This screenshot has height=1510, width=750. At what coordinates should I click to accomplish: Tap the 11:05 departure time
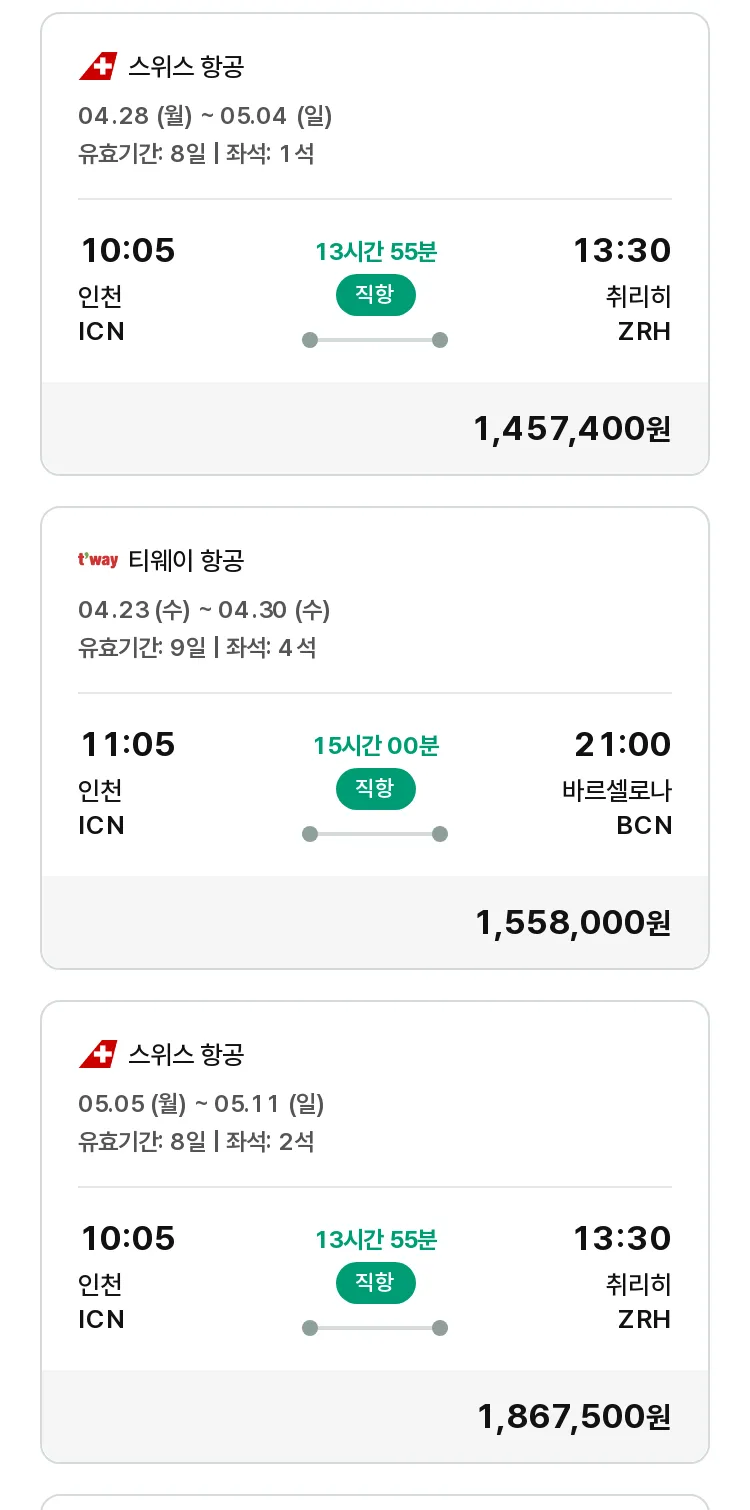pos(128,745)
